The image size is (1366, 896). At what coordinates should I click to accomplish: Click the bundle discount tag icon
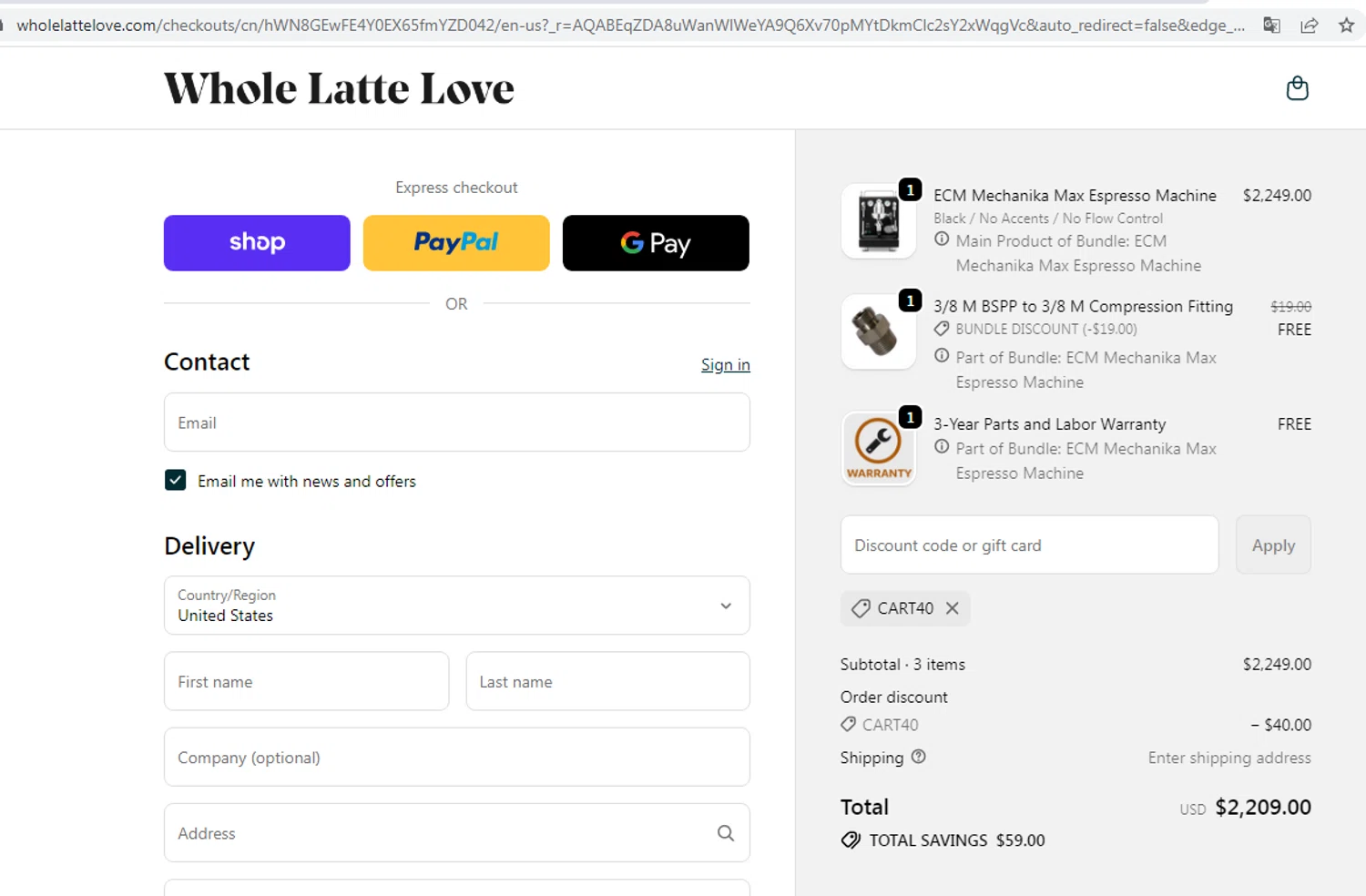click(942, 329)
